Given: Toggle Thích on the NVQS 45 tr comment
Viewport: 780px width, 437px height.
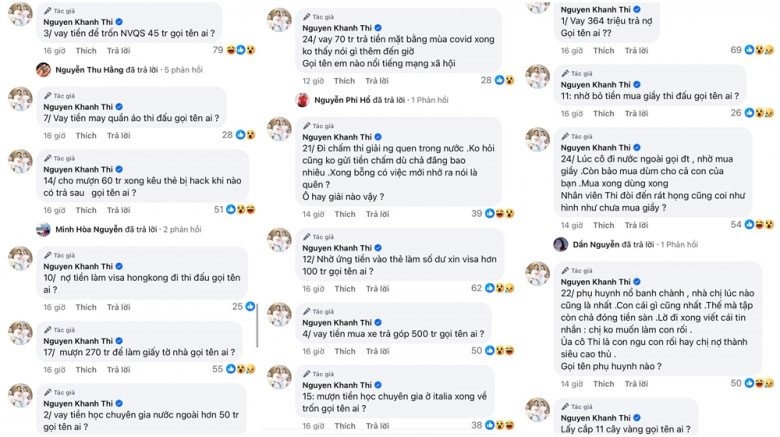Looking at the screenshot, I should [x=86, y=49].
